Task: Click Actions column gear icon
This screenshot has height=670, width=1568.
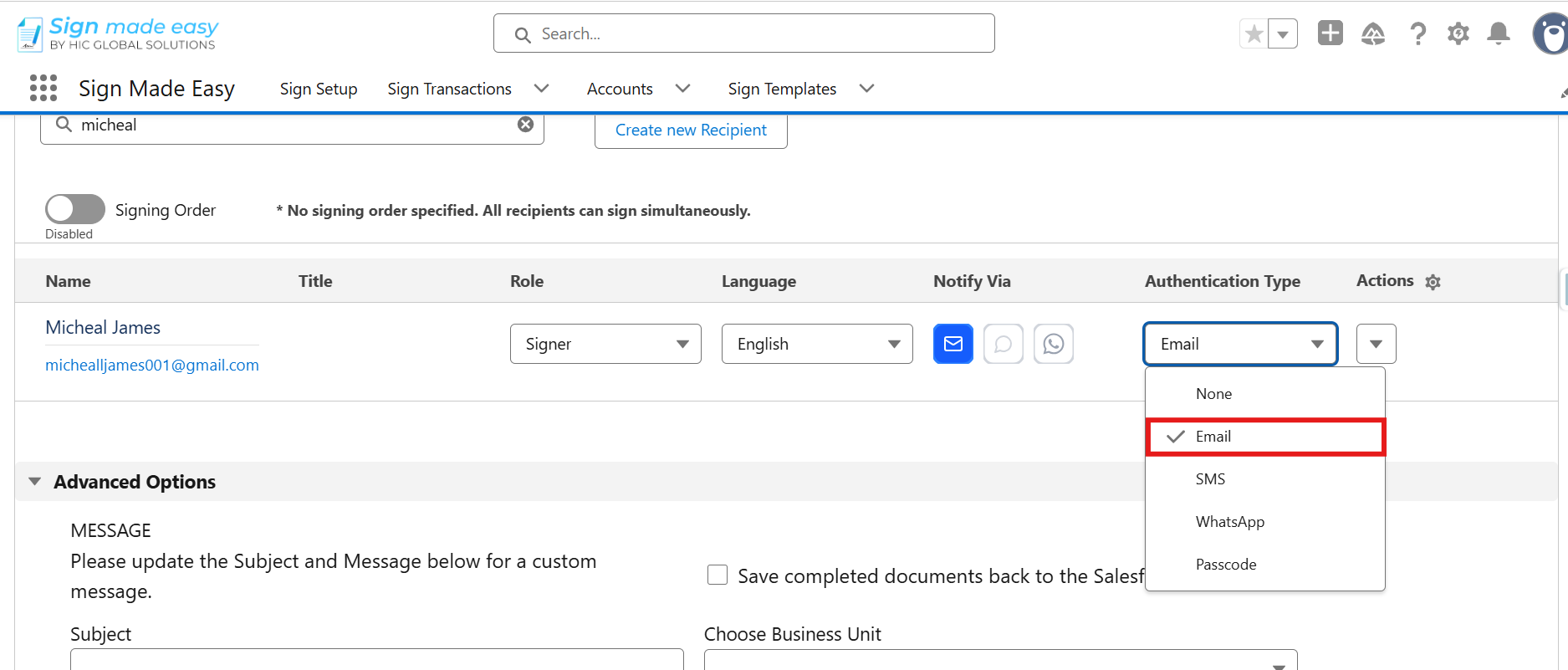Action: tap(1433, 282)
